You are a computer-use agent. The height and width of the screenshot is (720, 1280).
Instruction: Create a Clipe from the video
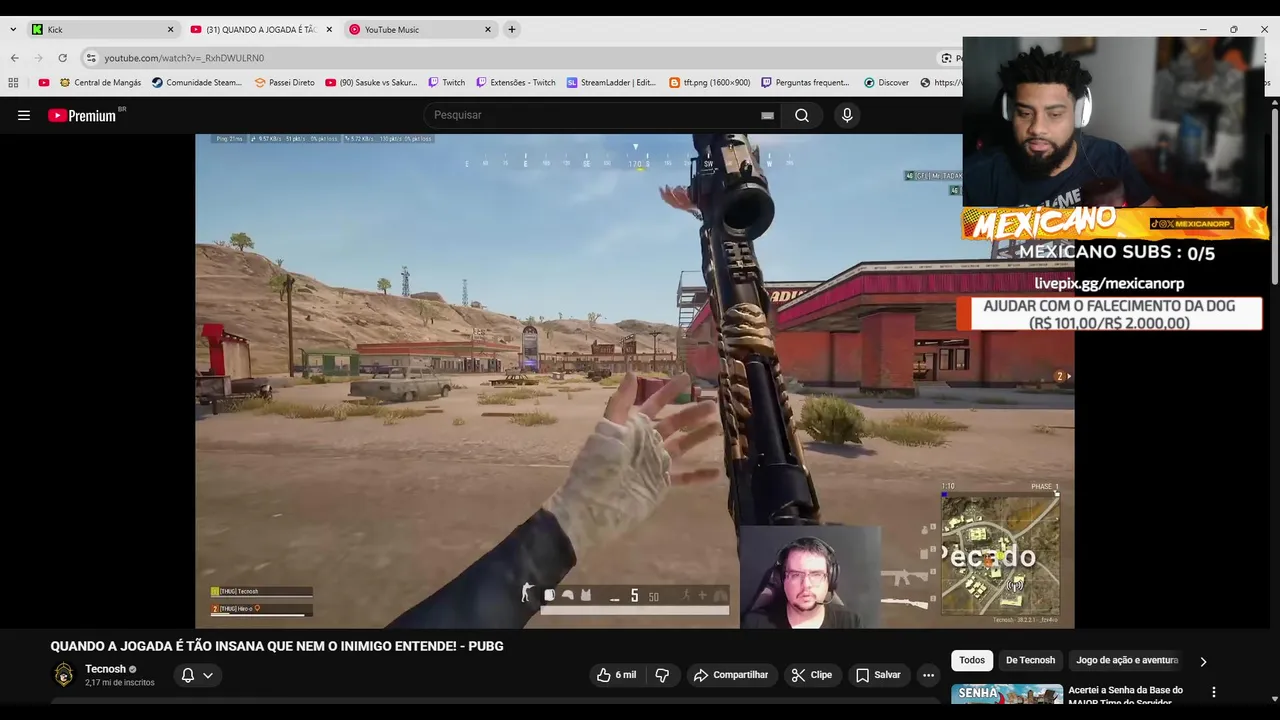(x=812, y=675)
